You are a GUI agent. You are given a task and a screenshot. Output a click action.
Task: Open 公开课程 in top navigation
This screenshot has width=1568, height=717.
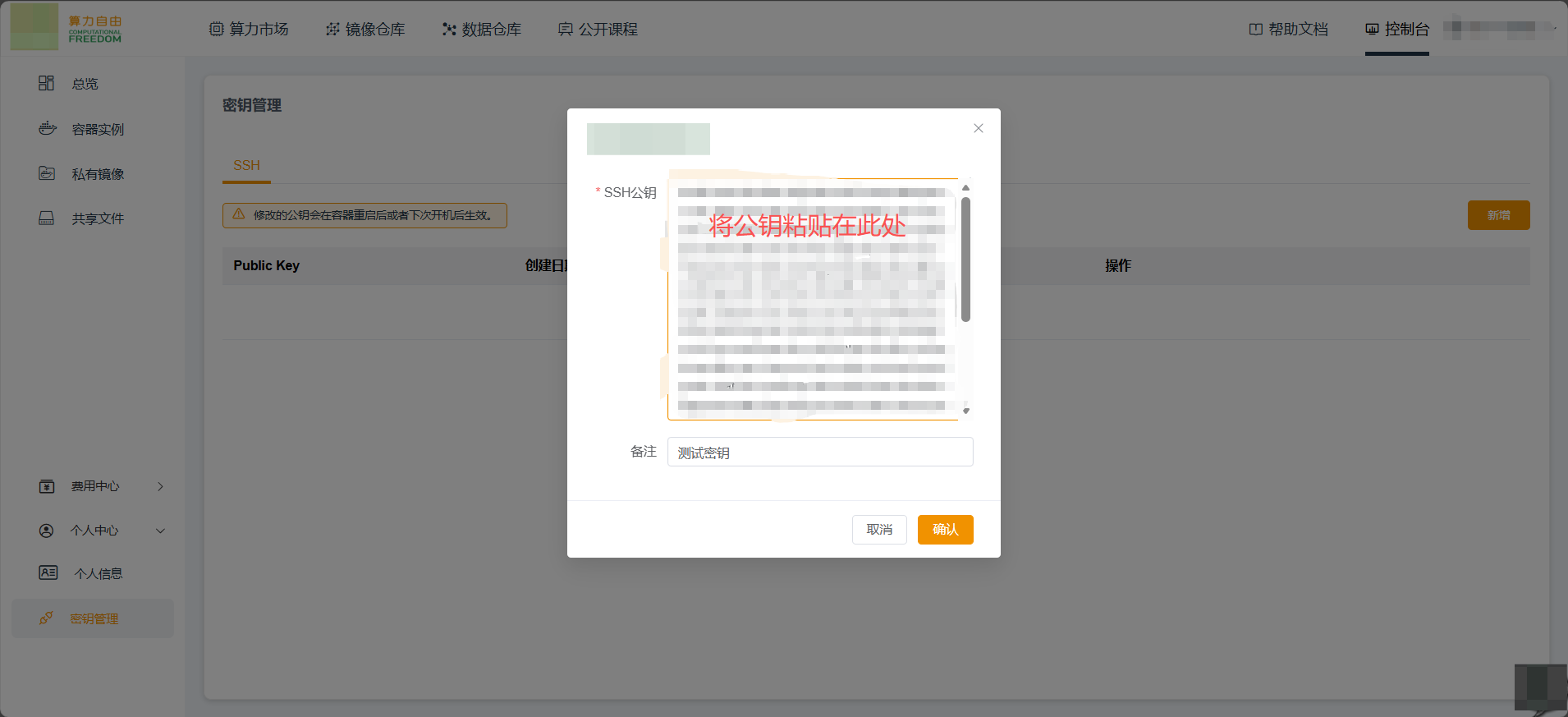[x=598, y=29]
